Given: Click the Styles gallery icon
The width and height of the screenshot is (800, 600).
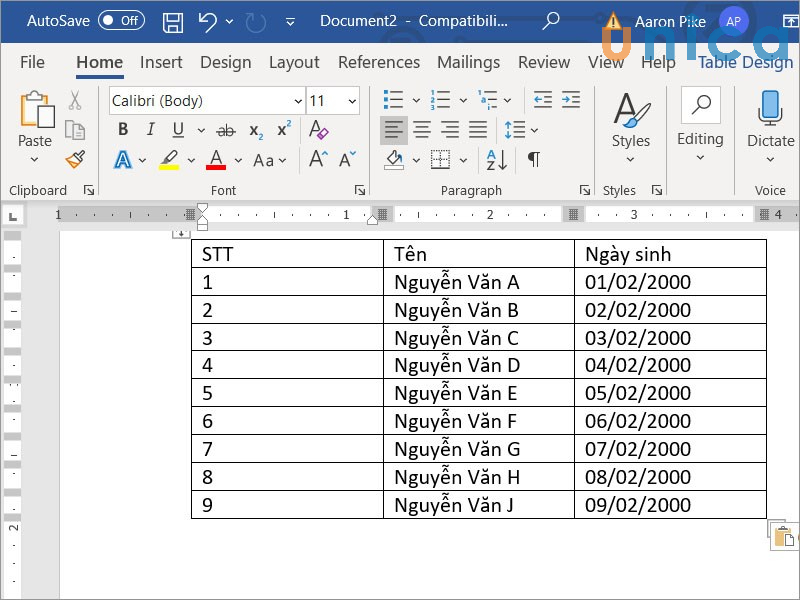Looking at the screenshot, I should 631,109.
